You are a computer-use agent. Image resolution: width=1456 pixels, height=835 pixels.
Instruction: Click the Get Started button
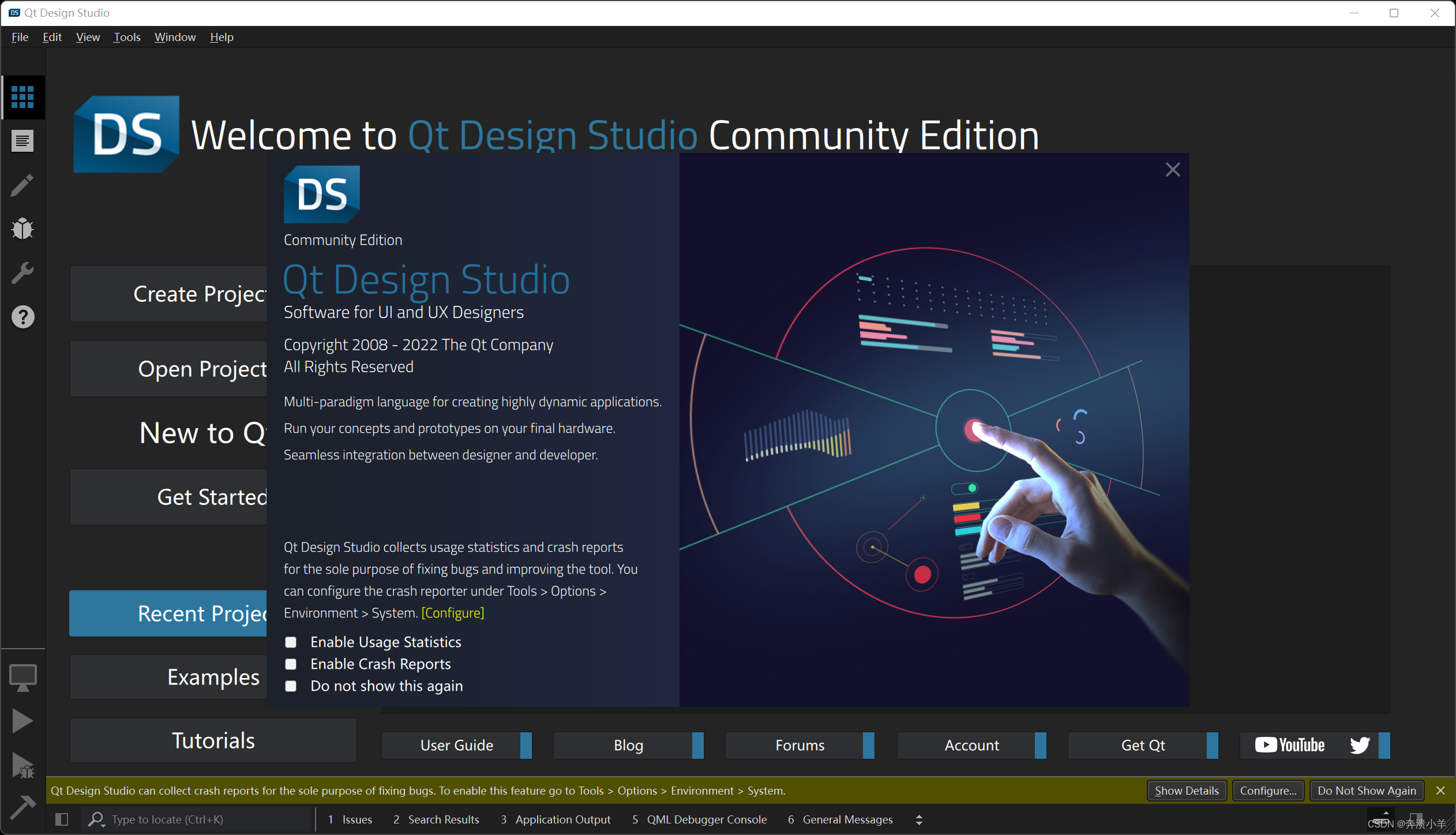168,497
